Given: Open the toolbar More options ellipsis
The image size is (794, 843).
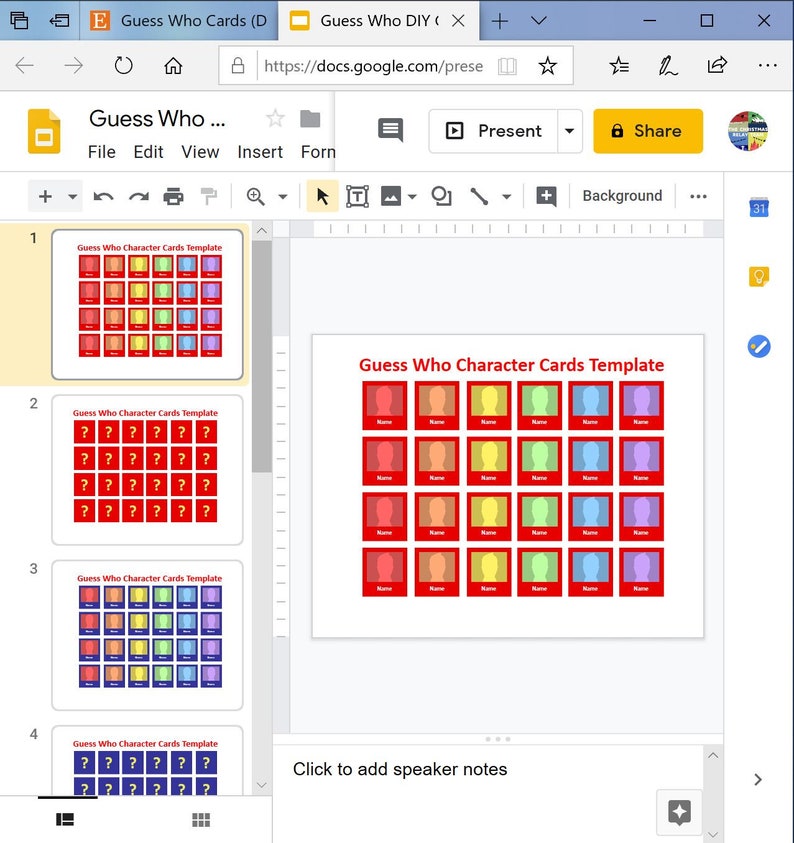Looking at the screenshot, I should coord(698,196).
